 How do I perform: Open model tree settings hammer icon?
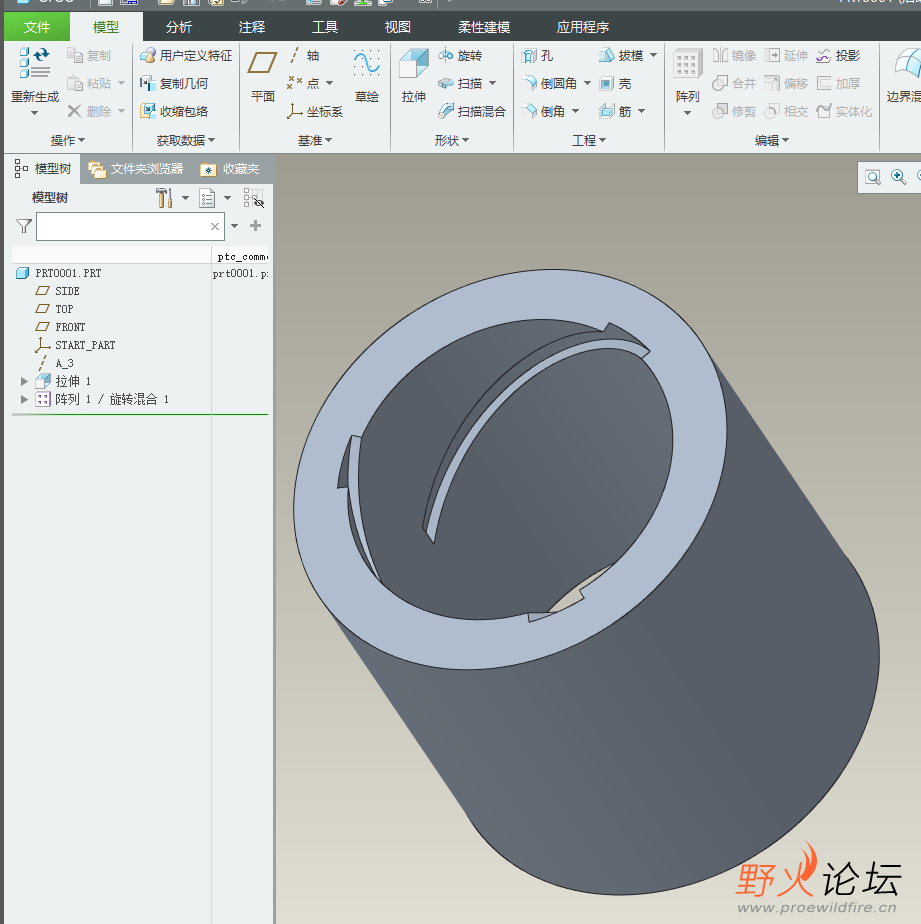(164, 197)
